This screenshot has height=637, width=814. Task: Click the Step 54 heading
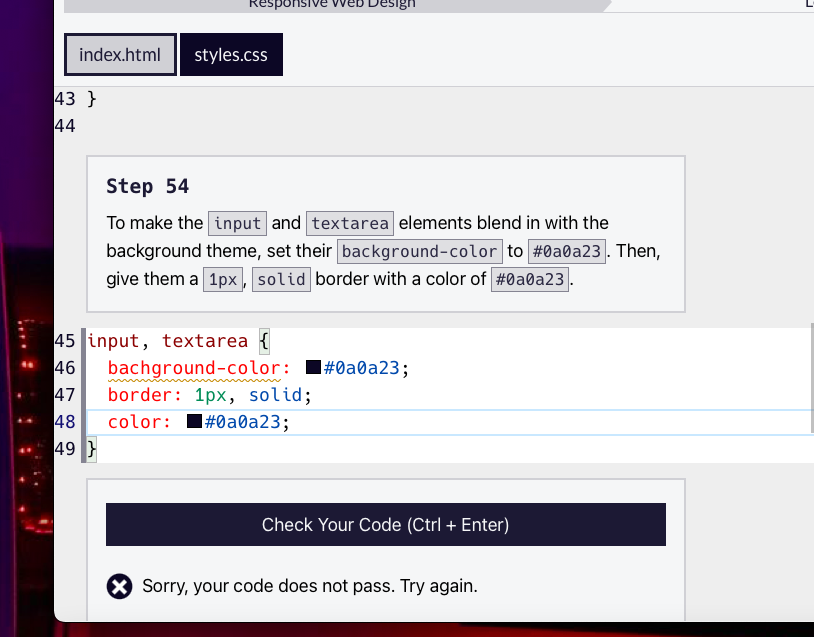click(x=147, y=186)
